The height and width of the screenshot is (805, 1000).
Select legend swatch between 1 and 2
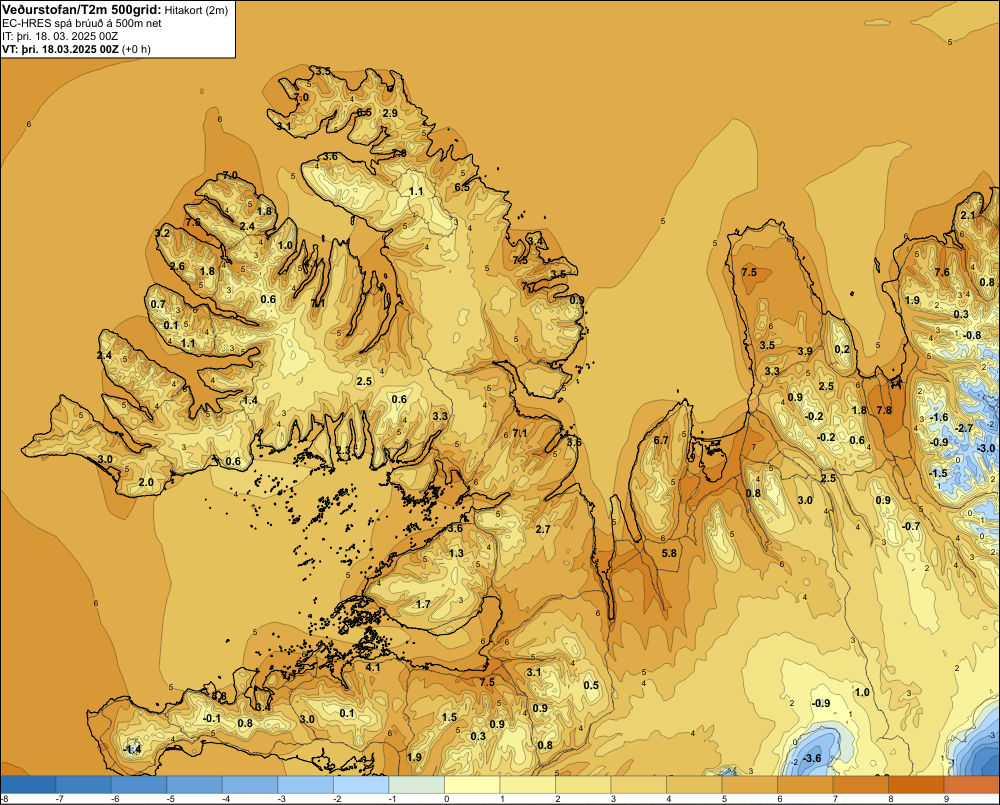[x=527, y=785]
